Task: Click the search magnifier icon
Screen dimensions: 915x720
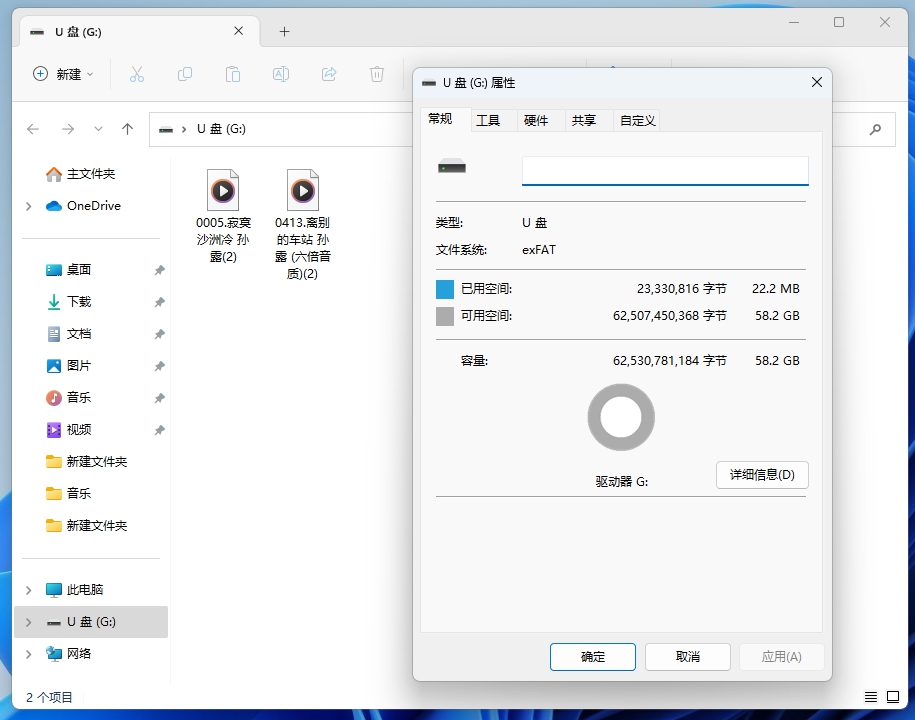Action: pyautogui.click(x=875, y=129)
